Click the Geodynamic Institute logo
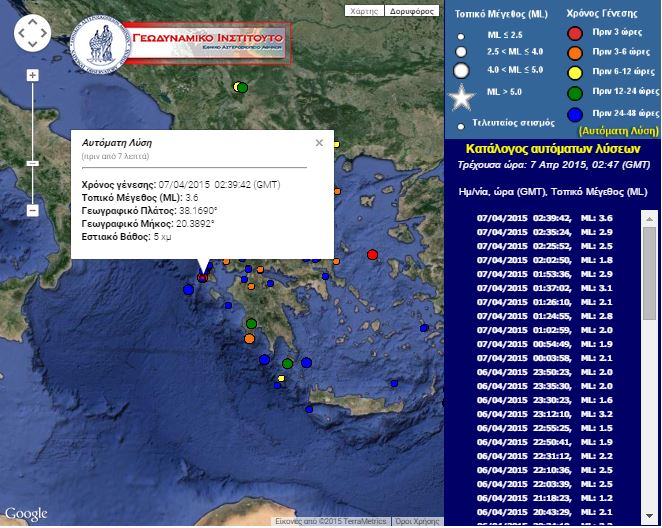662x528 pixels. coord(191,40)
